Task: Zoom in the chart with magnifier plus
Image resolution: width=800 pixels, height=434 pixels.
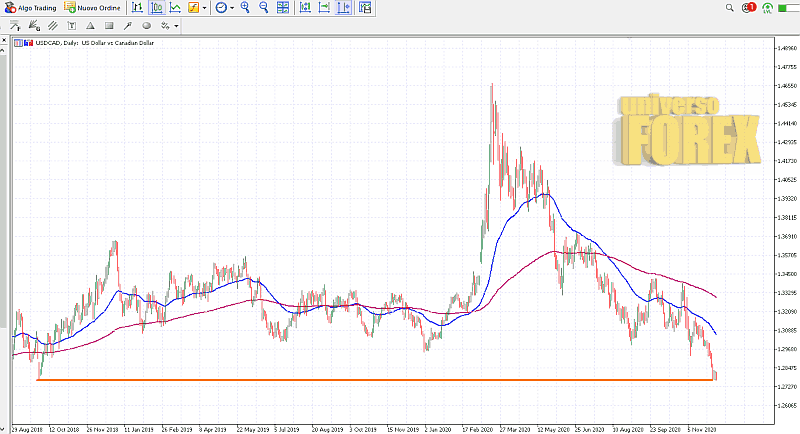Action: (x=246, y=7)
